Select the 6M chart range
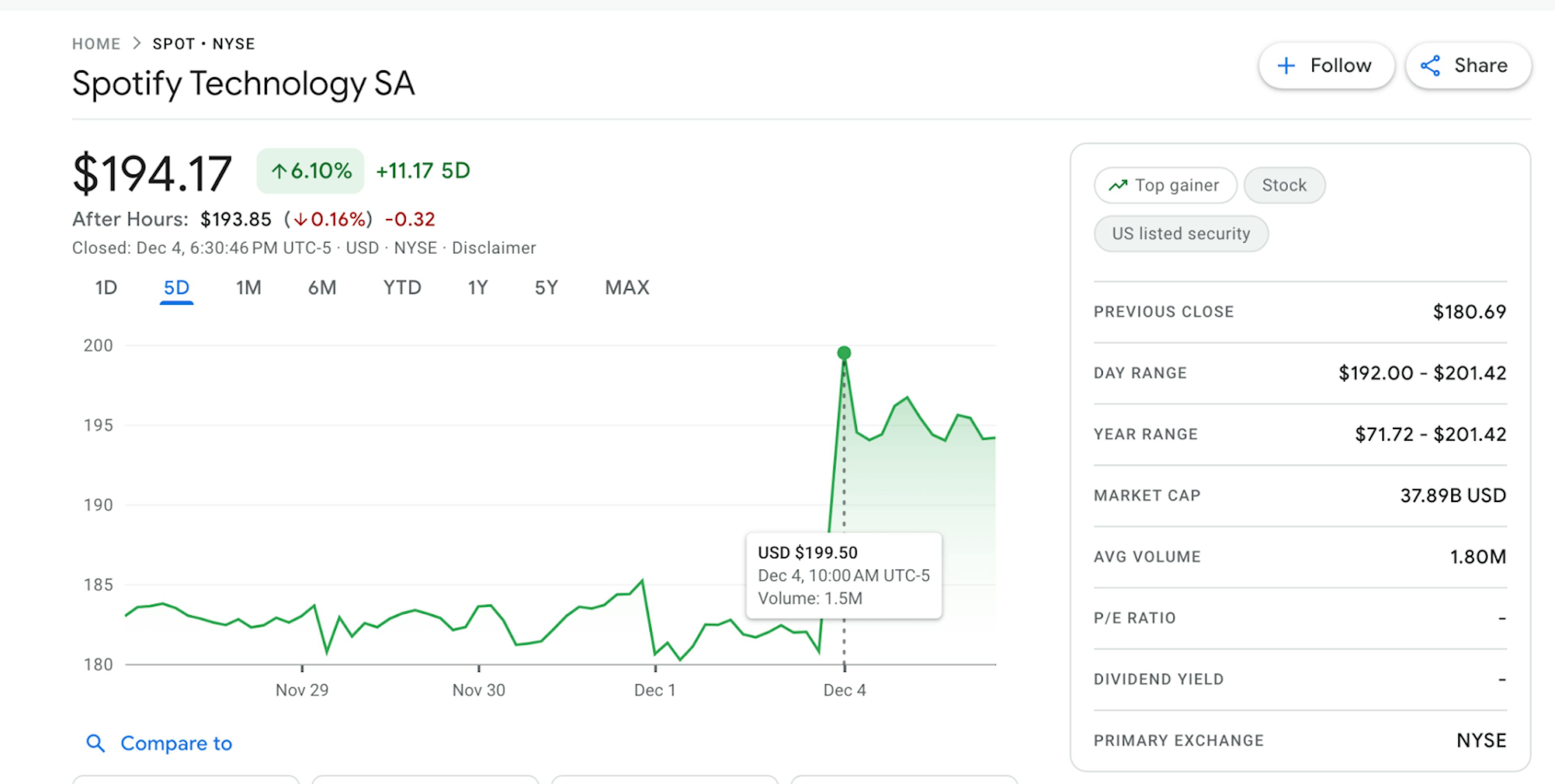 coord(322,287)
